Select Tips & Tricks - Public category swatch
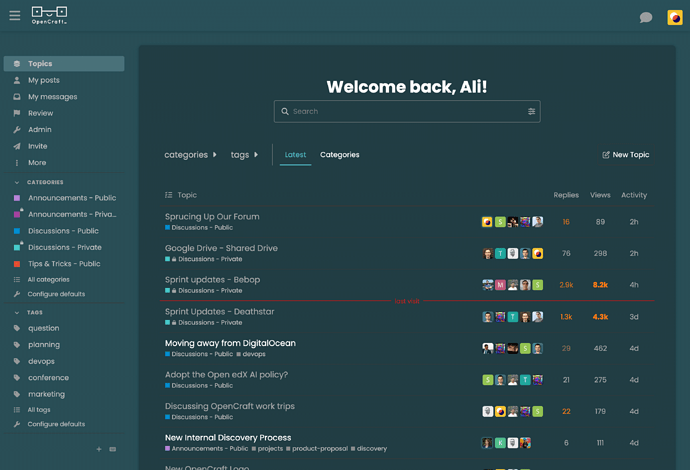Screen dimensions: 690x470 17,264
